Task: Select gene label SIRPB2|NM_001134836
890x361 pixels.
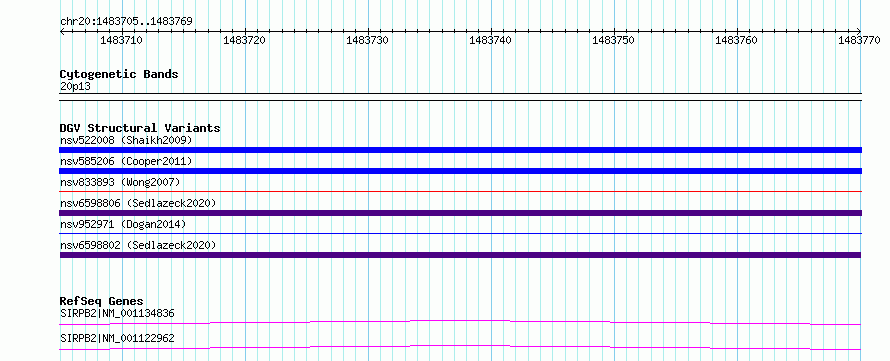Action: coord(117,313)
